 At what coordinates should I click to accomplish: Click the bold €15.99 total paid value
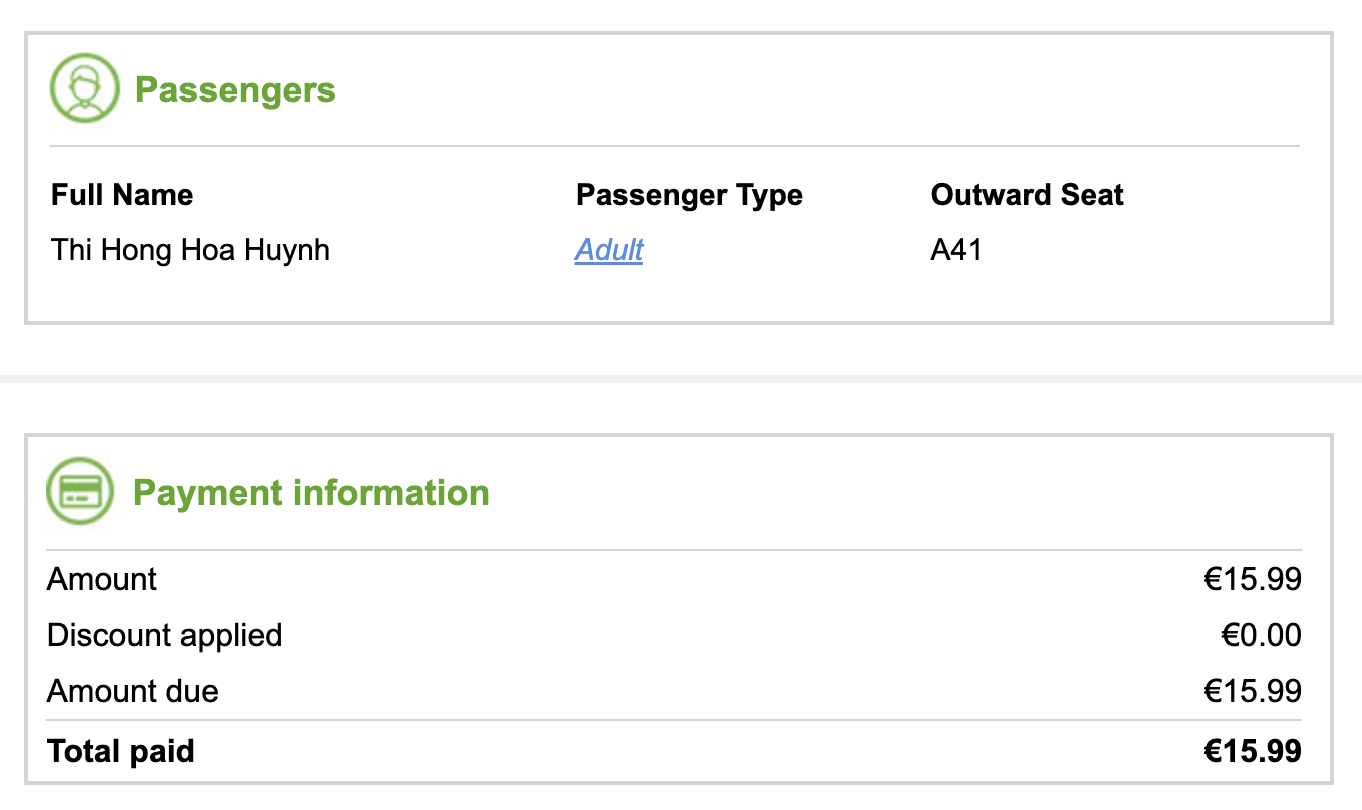[x=1252, y=751]
